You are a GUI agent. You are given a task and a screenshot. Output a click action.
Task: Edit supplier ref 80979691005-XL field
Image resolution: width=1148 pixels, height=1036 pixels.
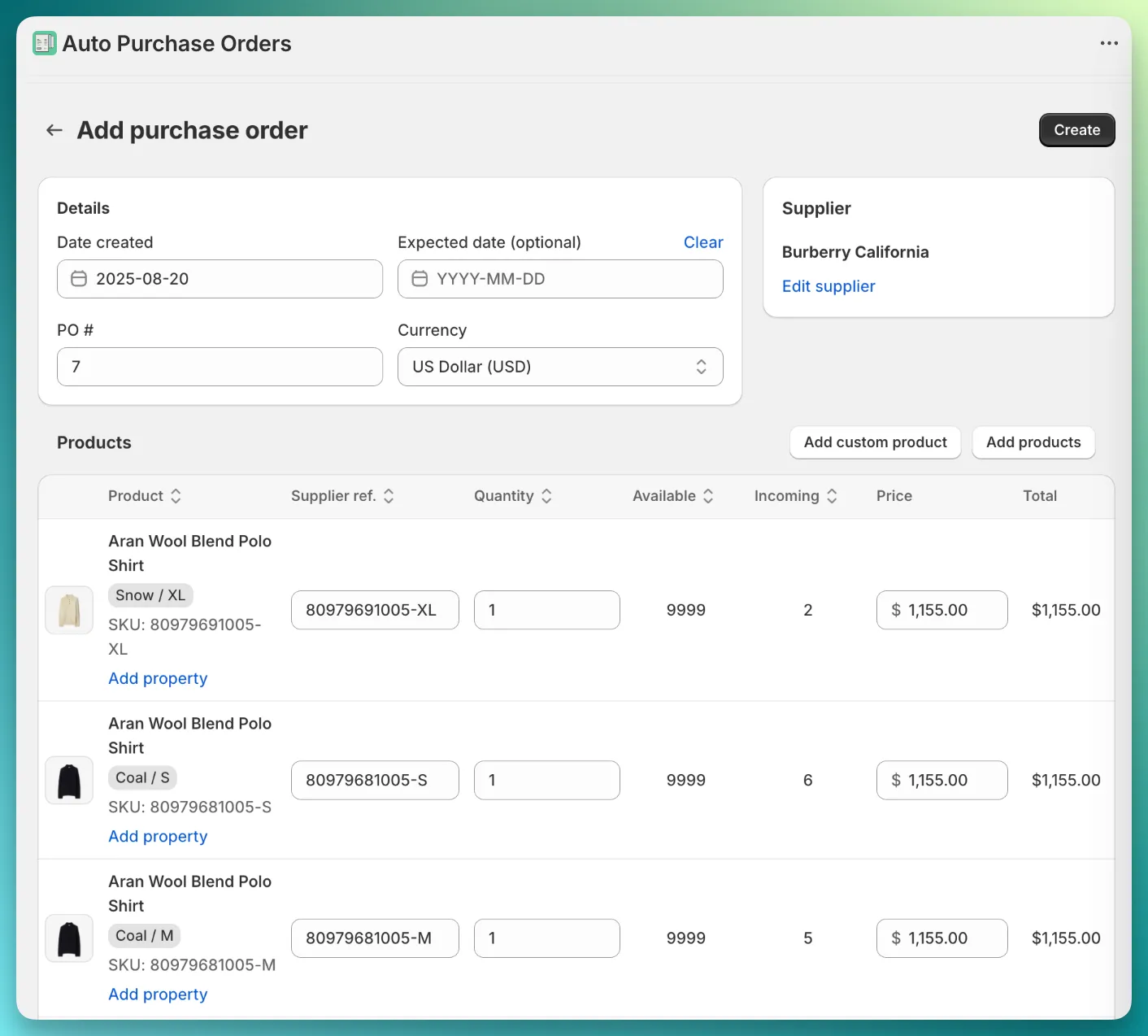point(375,610)
